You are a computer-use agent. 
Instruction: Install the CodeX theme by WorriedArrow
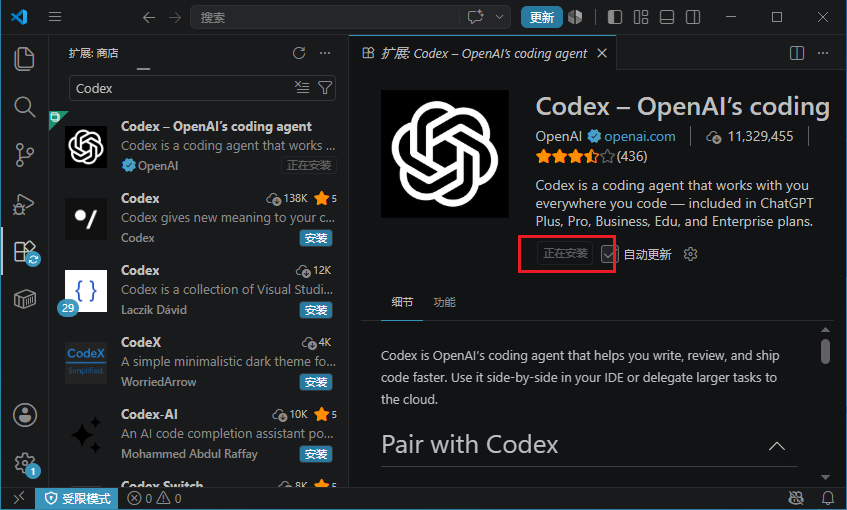[315, 382]
